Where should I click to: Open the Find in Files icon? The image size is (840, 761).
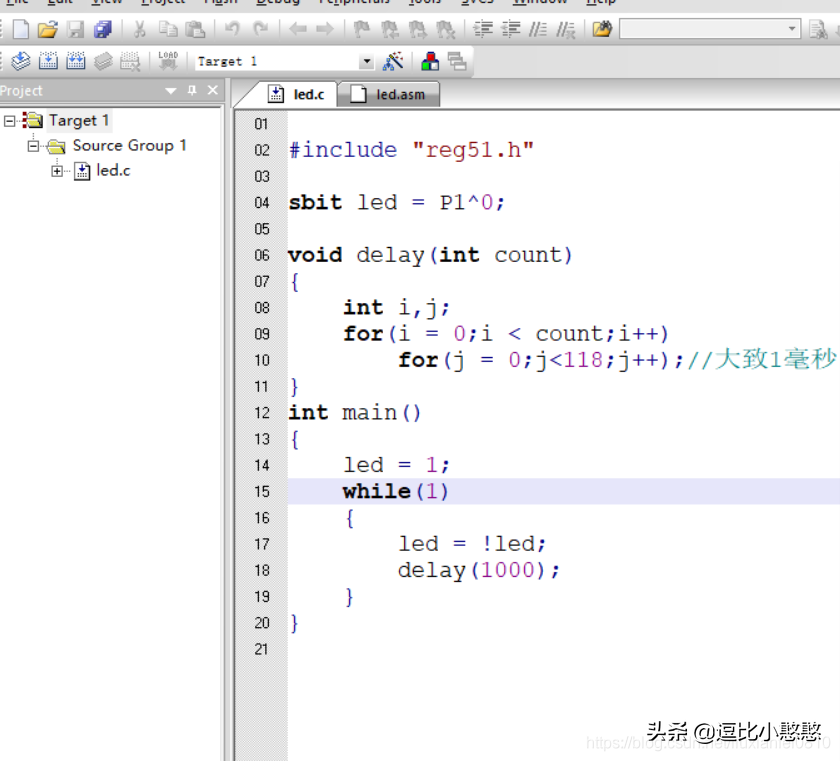(602, 29)
